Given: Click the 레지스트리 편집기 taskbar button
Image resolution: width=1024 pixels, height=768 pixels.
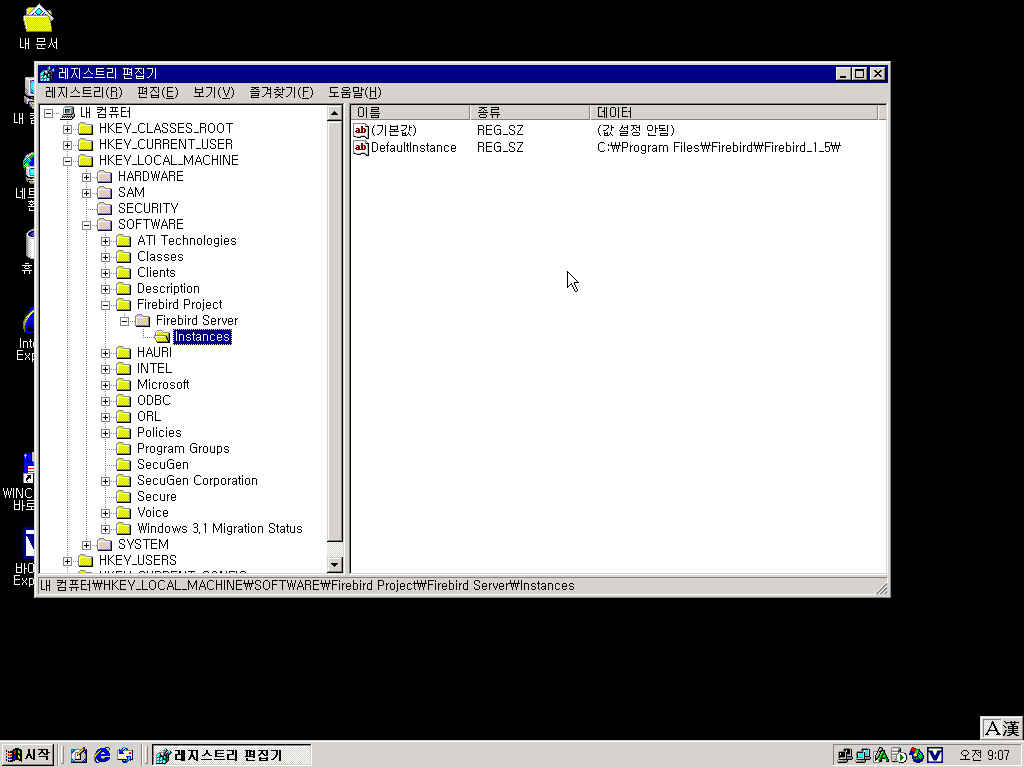Looking at the screenshot, I should [x=231, y=755].
